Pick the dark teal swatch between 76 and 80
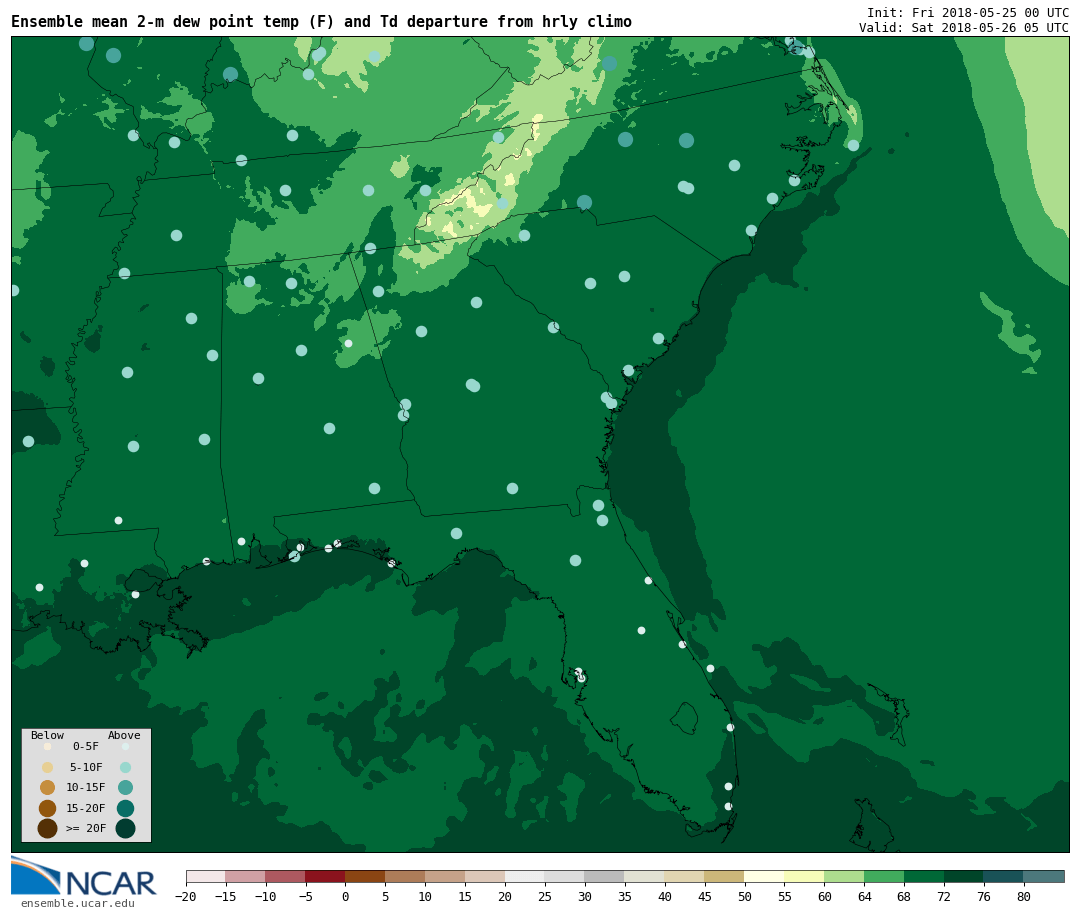 1004,877
